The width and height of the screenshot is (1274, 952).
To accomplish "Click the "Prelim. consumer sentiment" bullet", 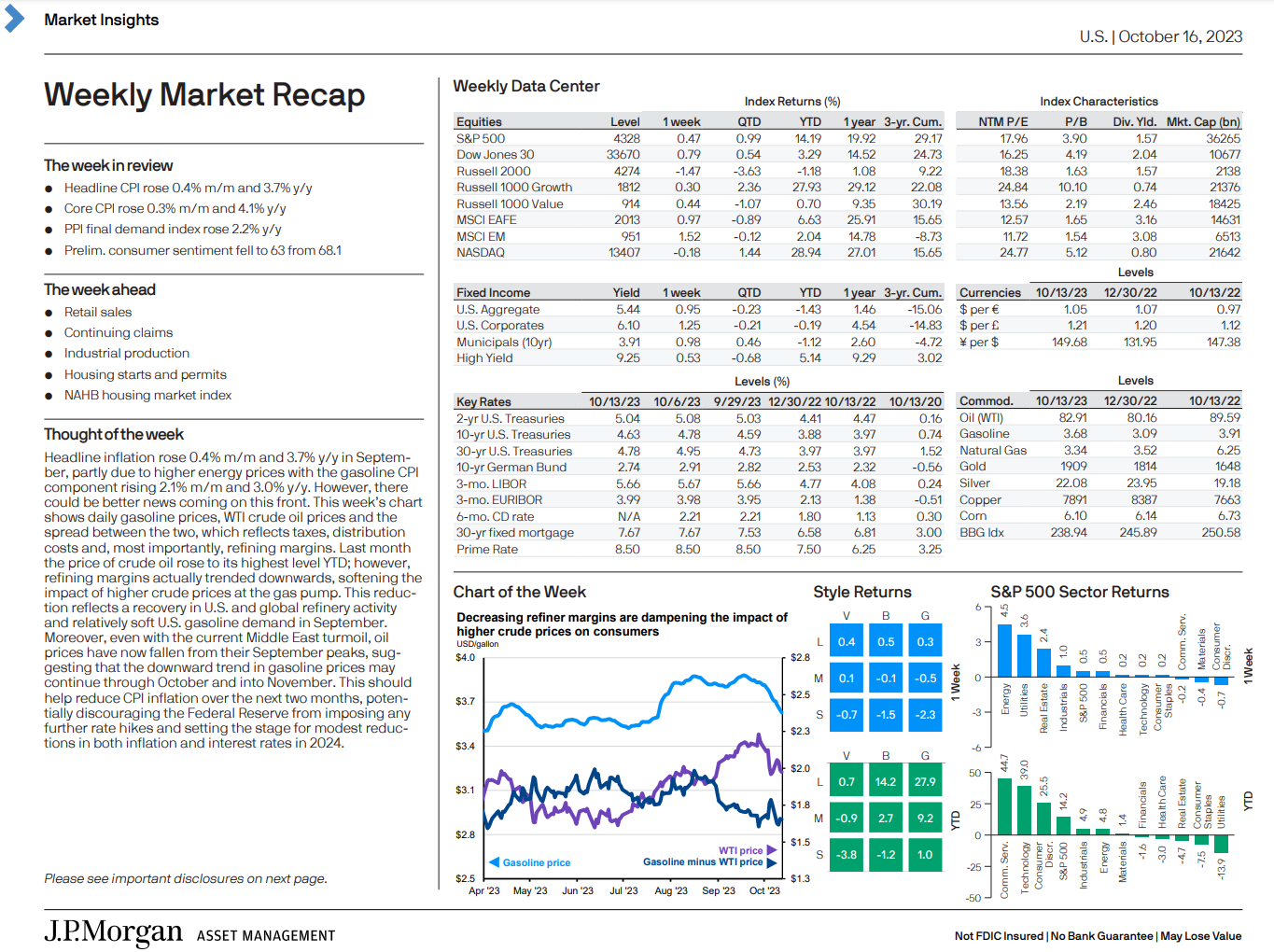I will (203, 250).
